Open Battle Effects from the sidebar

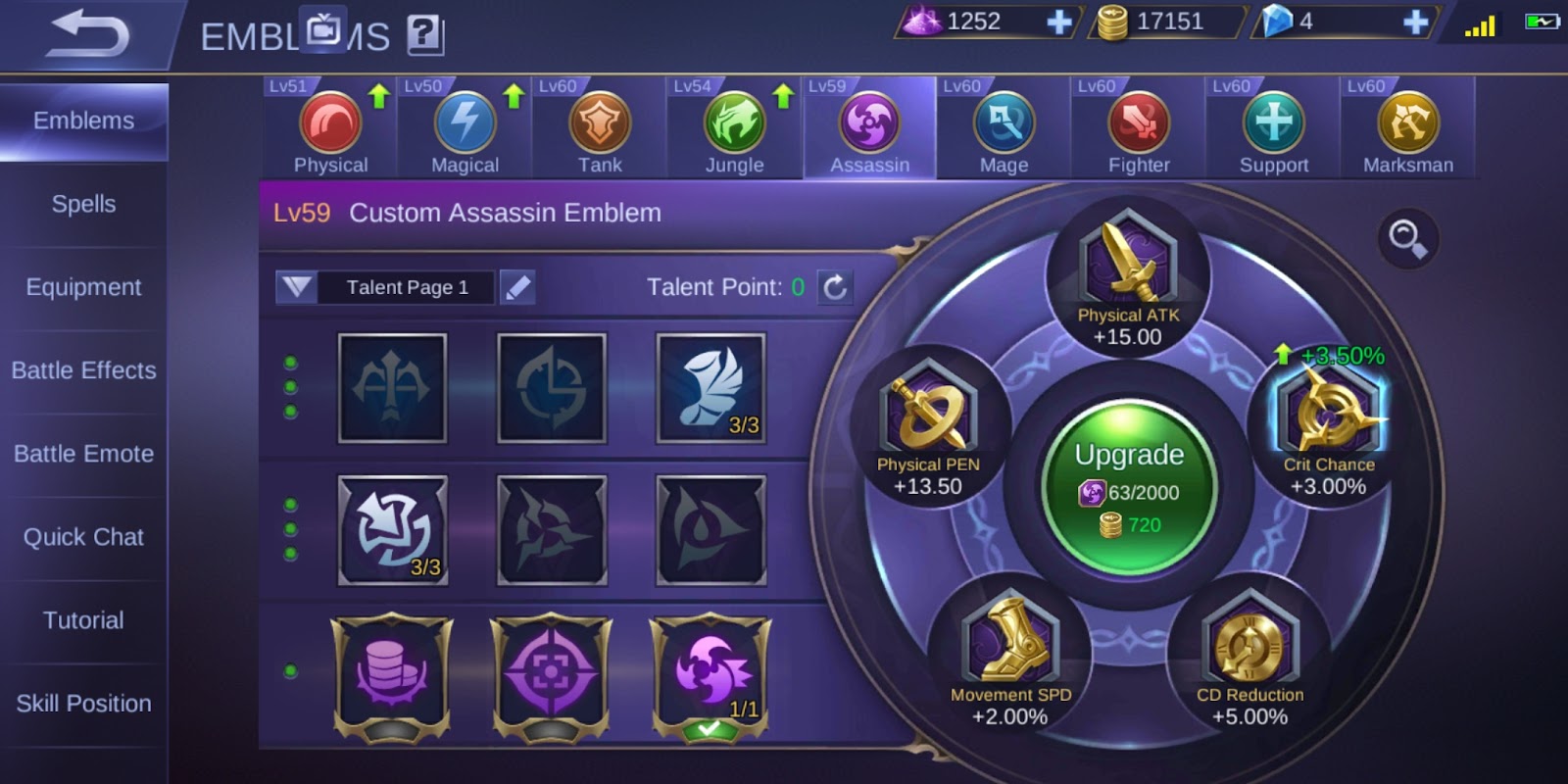83,370
